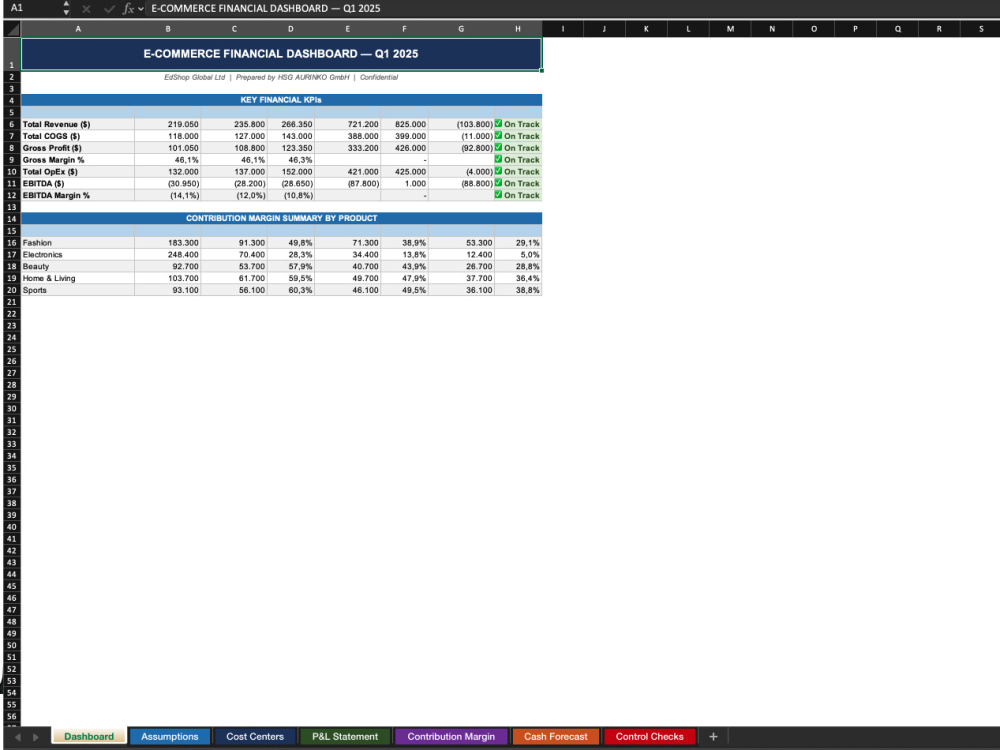
Task: Click the cancel entry X icon
Action: click(86, 9)
